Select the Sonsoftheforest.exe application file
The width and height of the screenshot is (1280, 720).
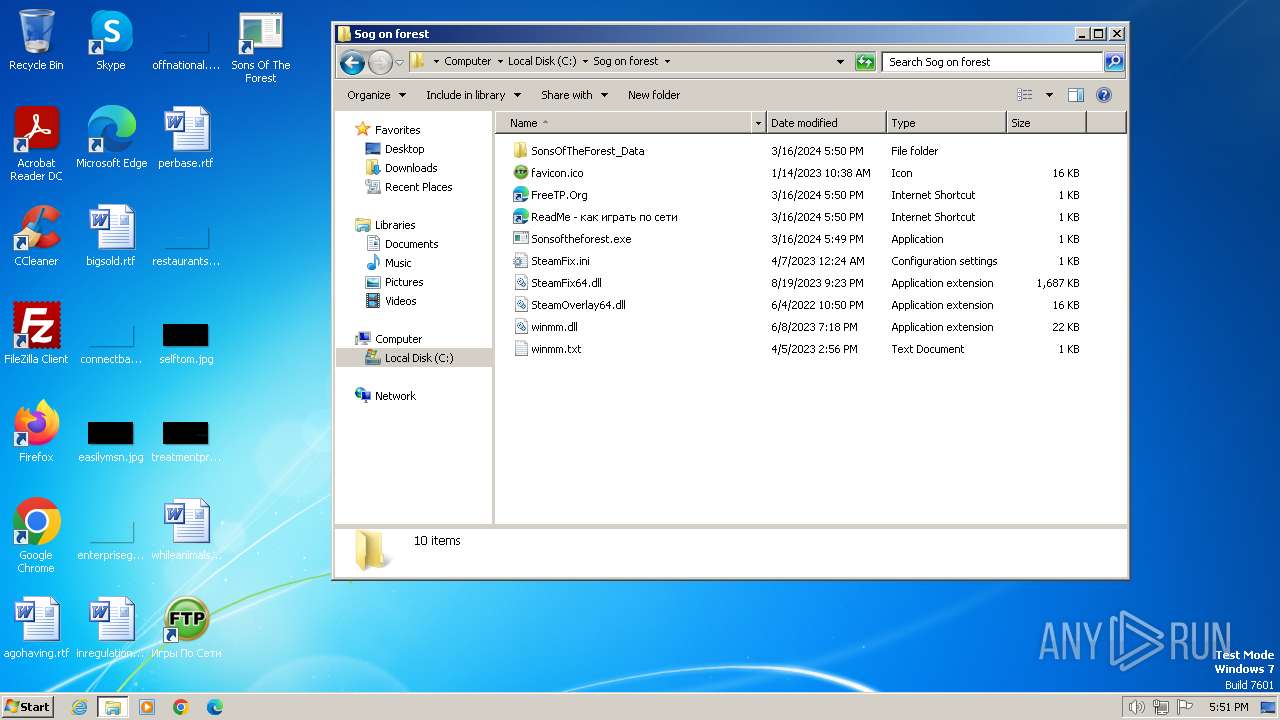tap(581, 239)
